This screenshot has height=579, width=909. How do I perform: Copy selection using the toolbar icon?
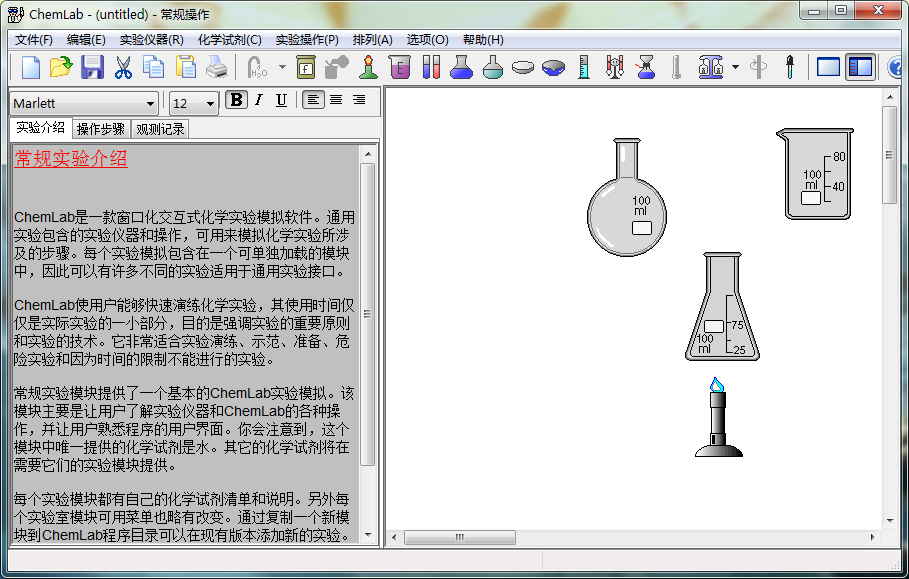154,67
